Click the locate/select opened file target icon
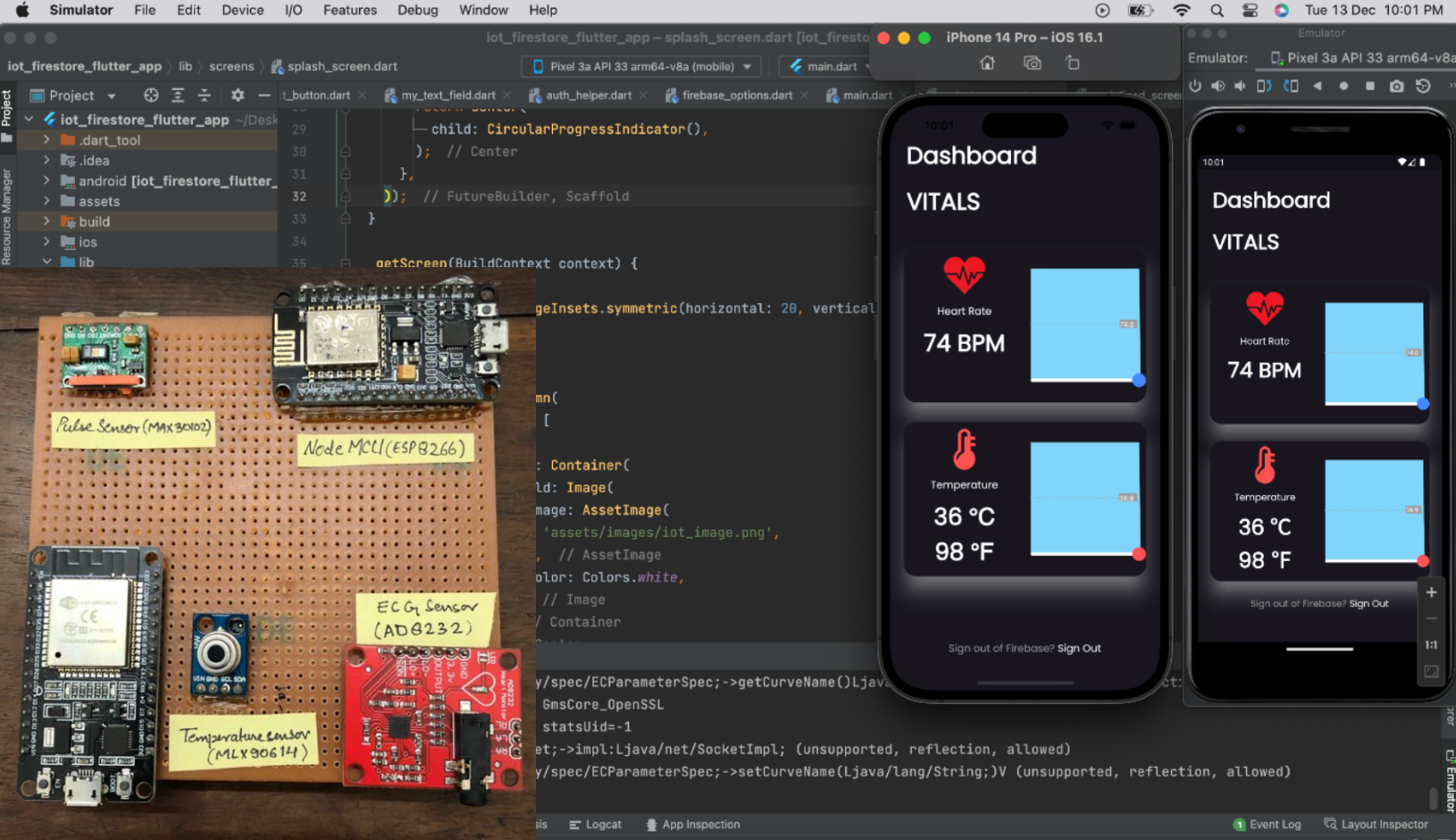 [151, 95]
